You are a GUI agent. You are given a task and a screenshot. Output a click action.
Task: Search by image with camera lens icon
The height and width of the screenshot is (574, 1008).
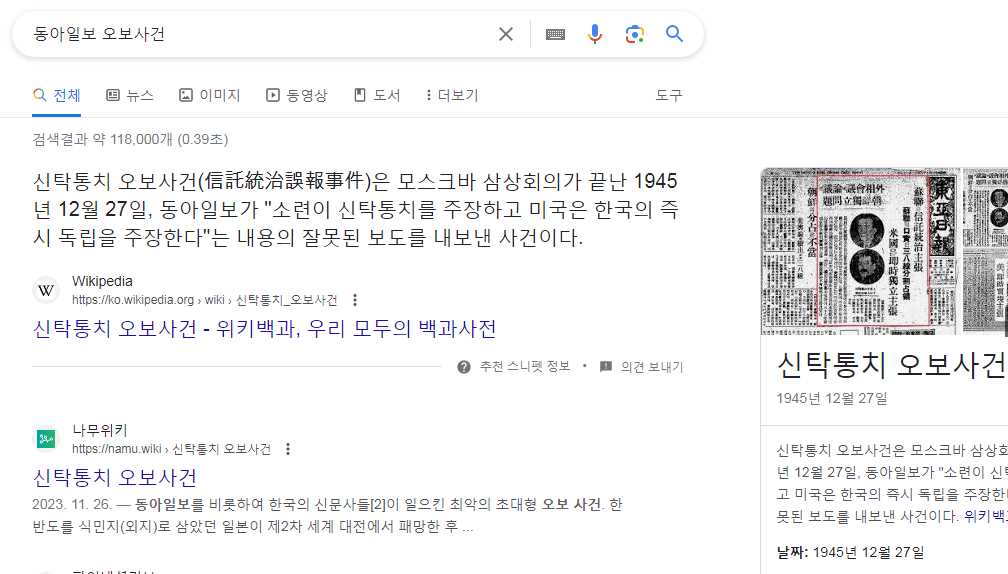pyautogui.click(x=634, y=34)
